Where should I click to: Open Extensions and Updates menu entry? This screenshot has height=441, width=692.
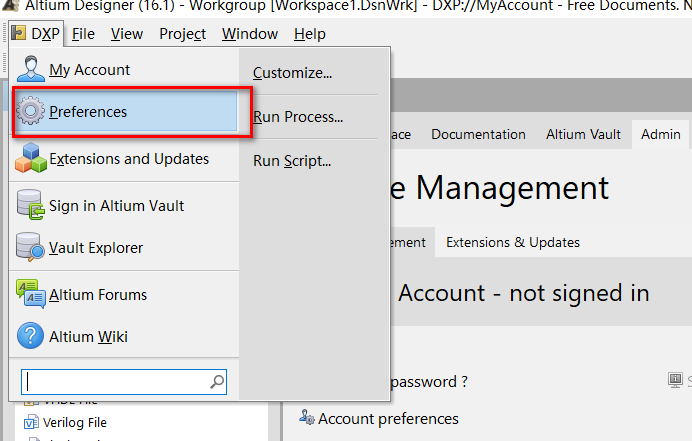pos(124,158)
